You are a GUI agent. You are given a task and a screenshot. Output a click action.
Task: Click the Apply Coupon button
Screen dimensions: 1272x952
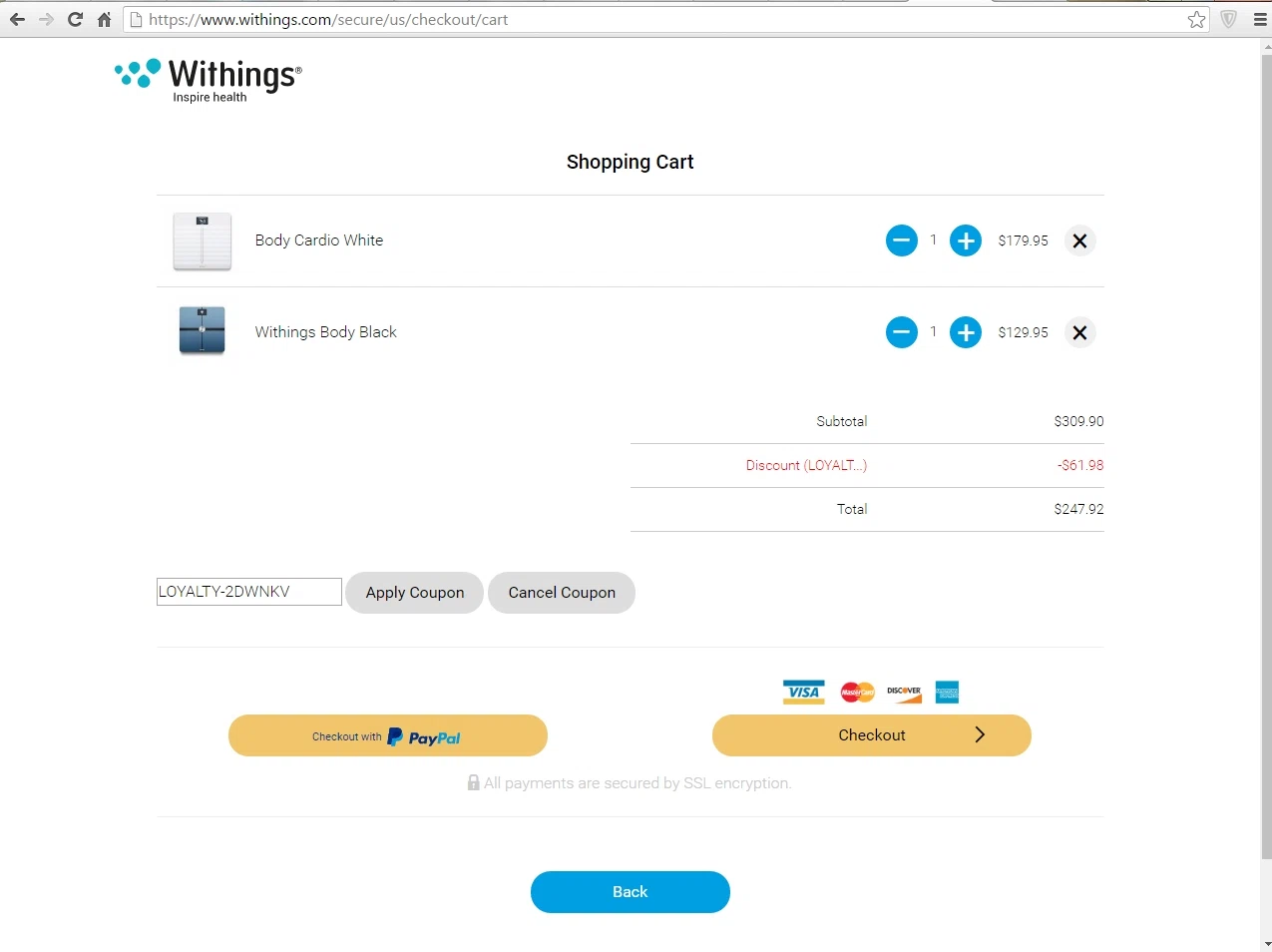414,593
